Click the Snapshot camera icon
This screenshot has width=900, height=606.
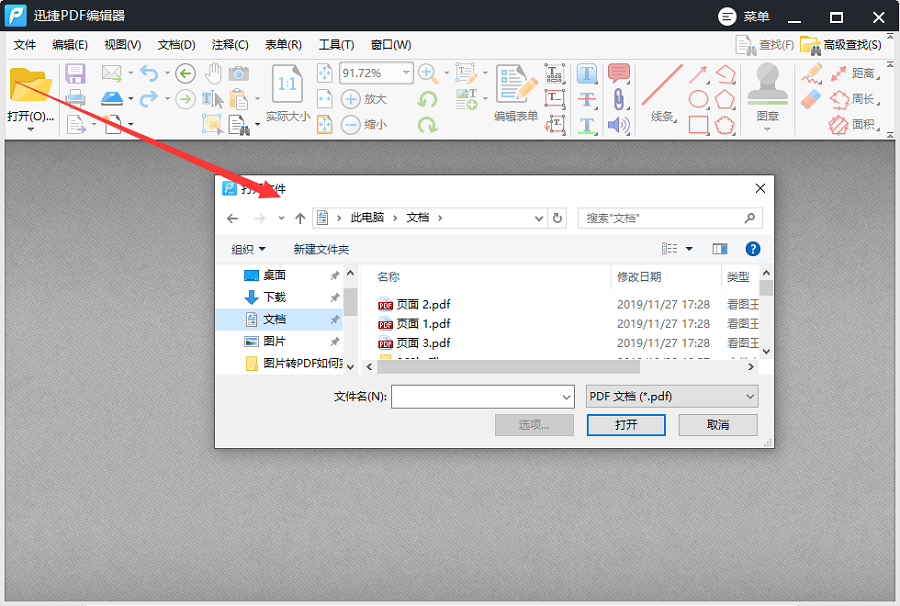click(239, 73)
